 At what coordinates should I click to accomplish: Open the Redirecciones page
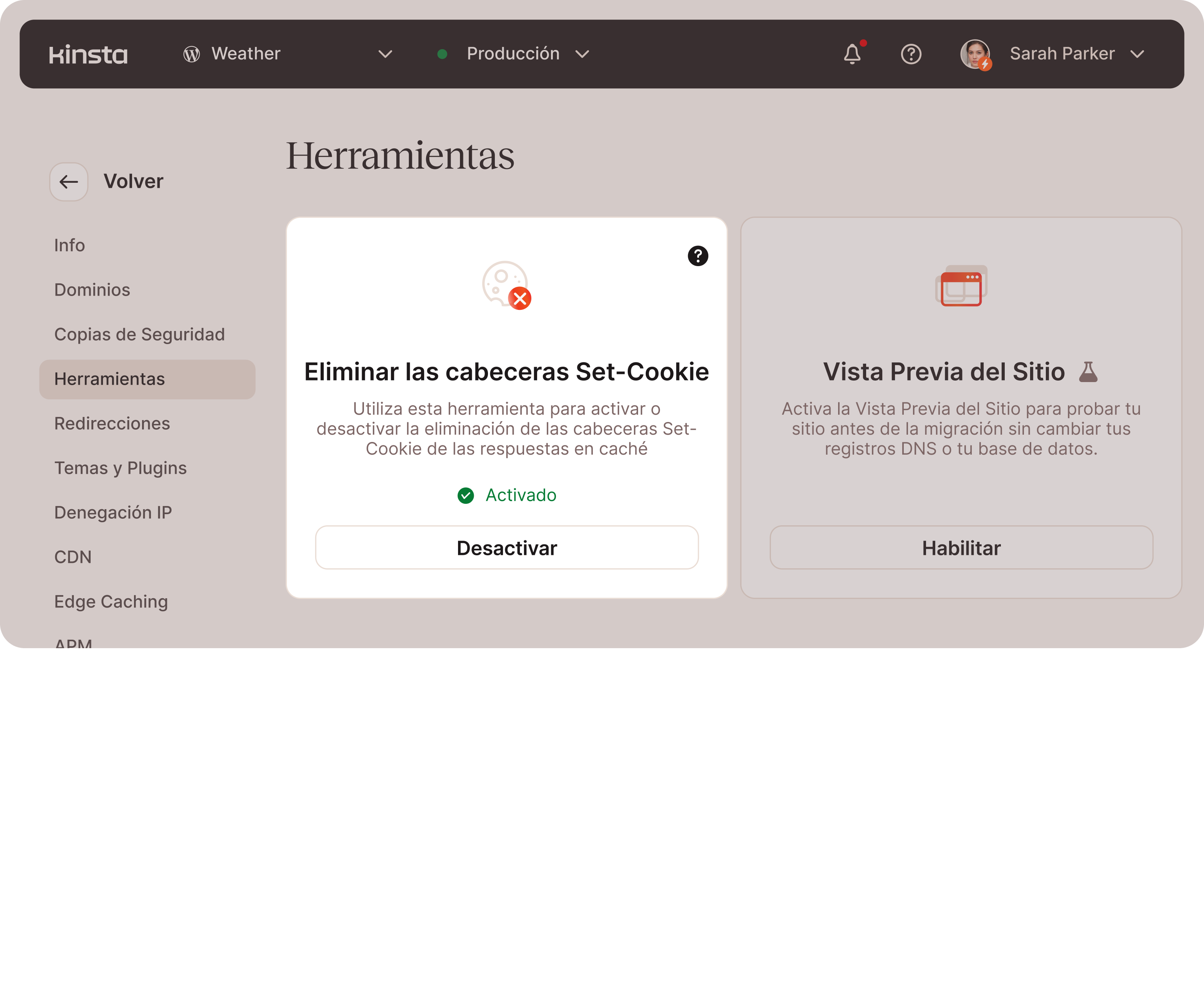point(112,424)
